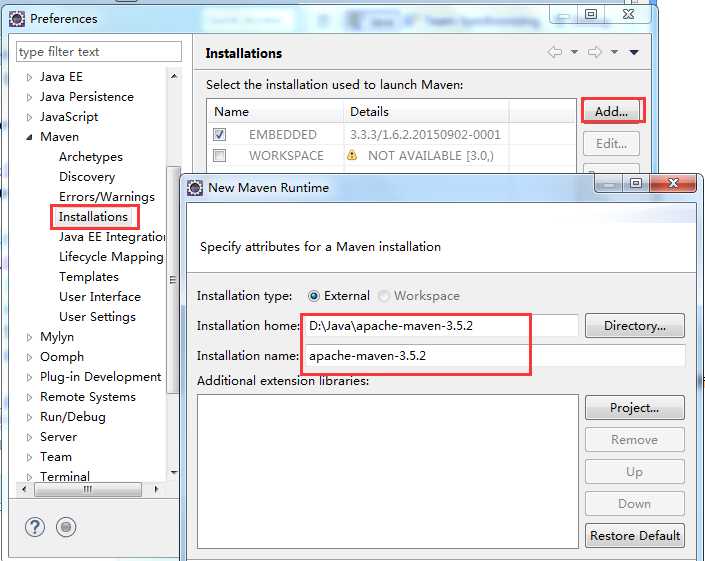705x561 pixels.
Task: Open the back-history dropdown arrow
Action: click(x=574, y=52)
